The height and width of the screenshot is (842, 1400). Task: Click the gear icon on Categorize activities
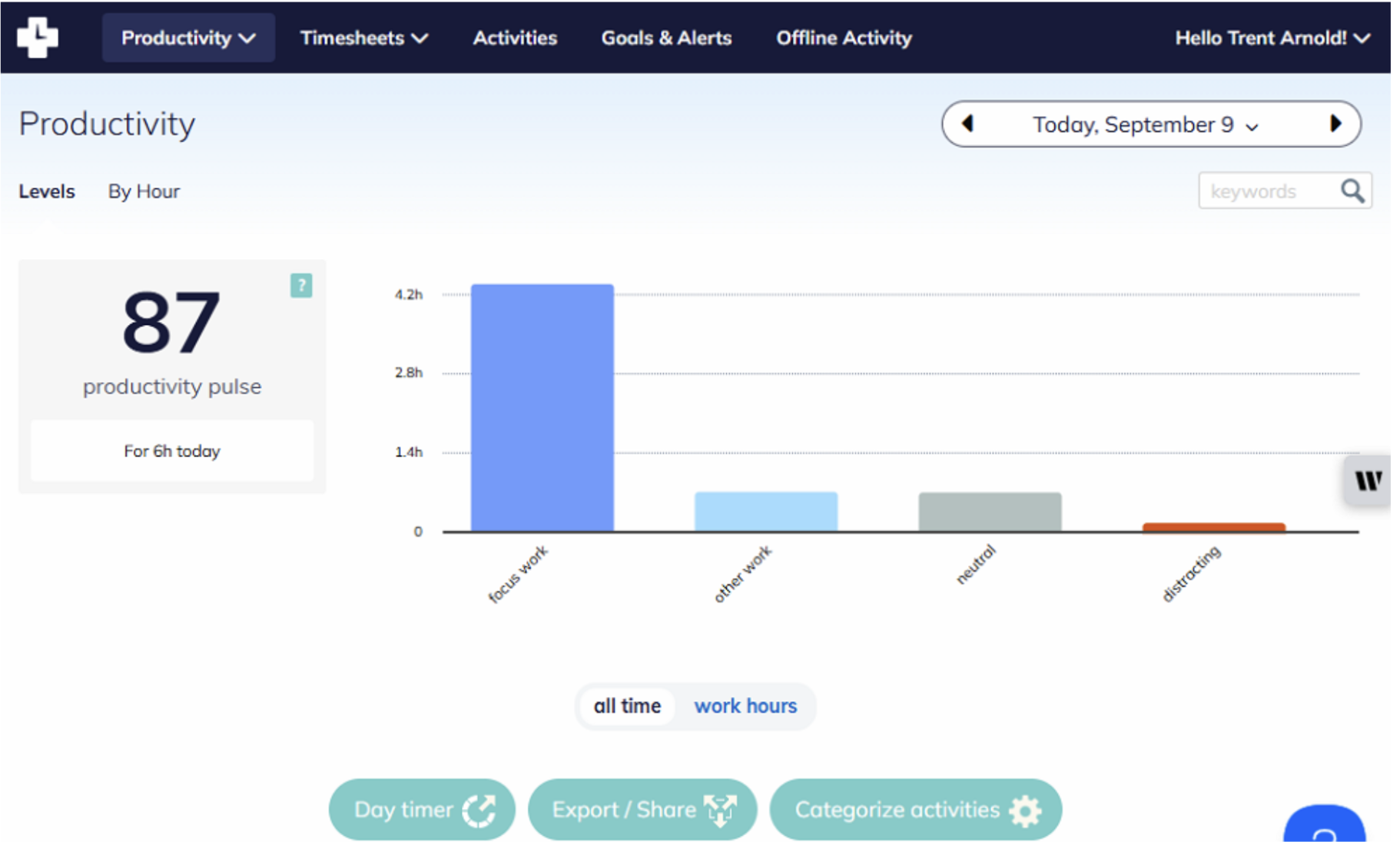click(1026, 809)
